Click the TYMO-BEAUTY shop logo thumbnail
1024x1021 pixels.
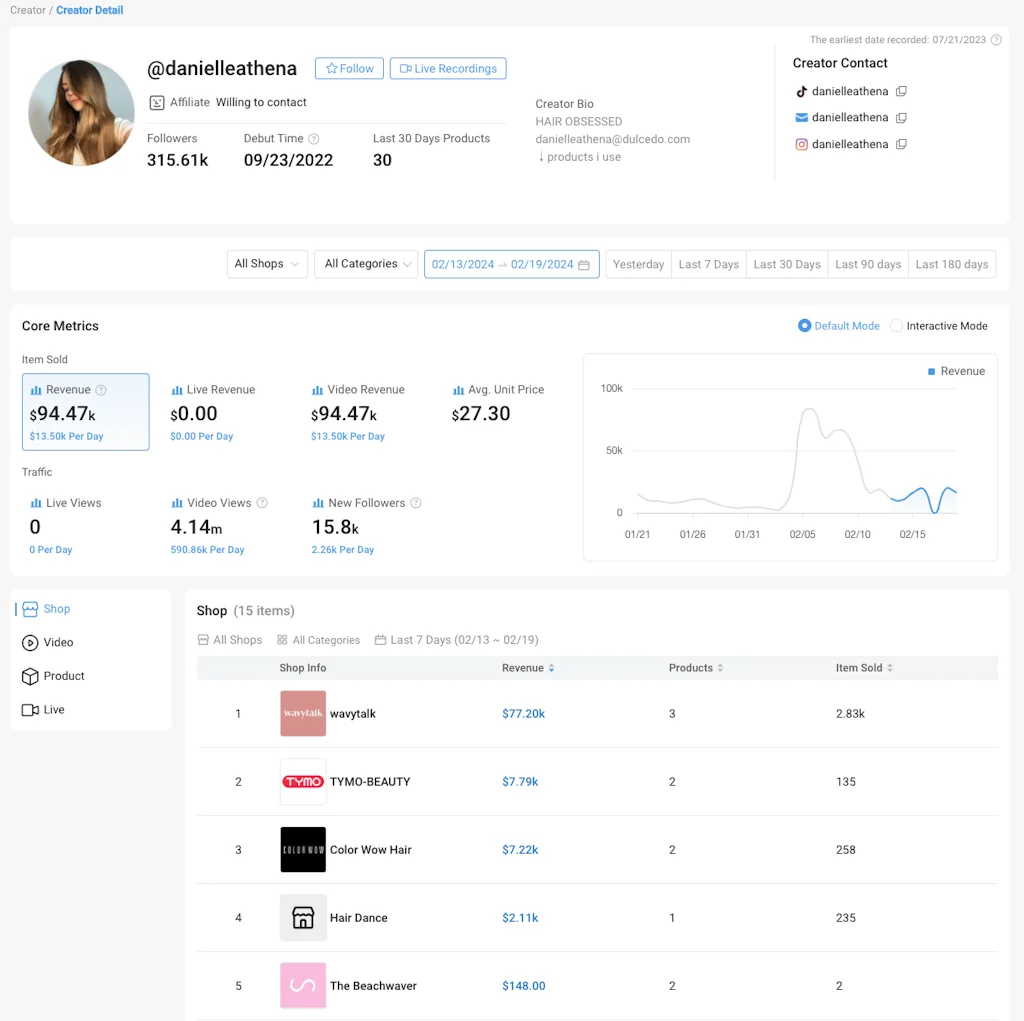pyautogui.click(x=302, y=781)
